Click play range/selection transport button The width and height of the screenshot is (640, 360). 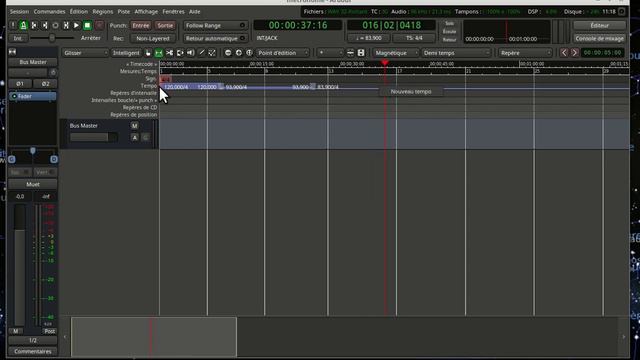[66, 25]
